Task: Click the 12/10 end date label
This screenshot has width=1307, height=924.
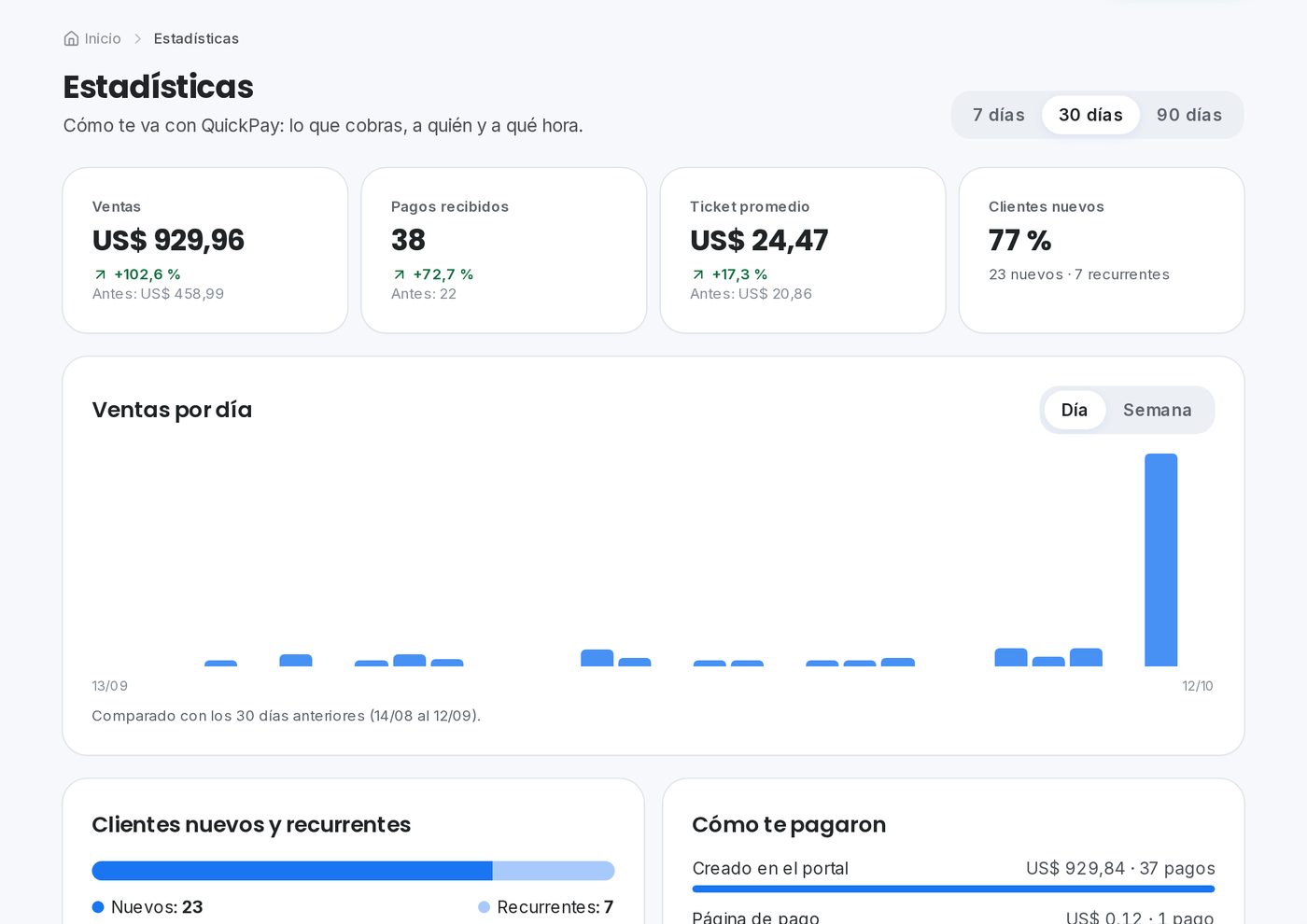Action: click(x=1198, y=686)
